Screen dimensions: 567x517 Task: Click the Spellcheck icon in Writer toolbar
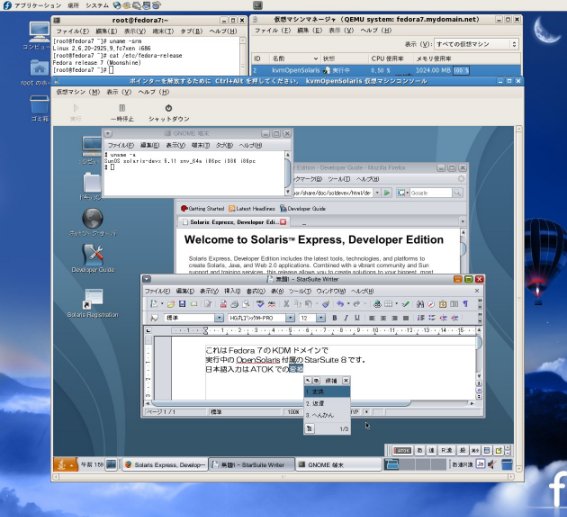[x=260, y=304]
